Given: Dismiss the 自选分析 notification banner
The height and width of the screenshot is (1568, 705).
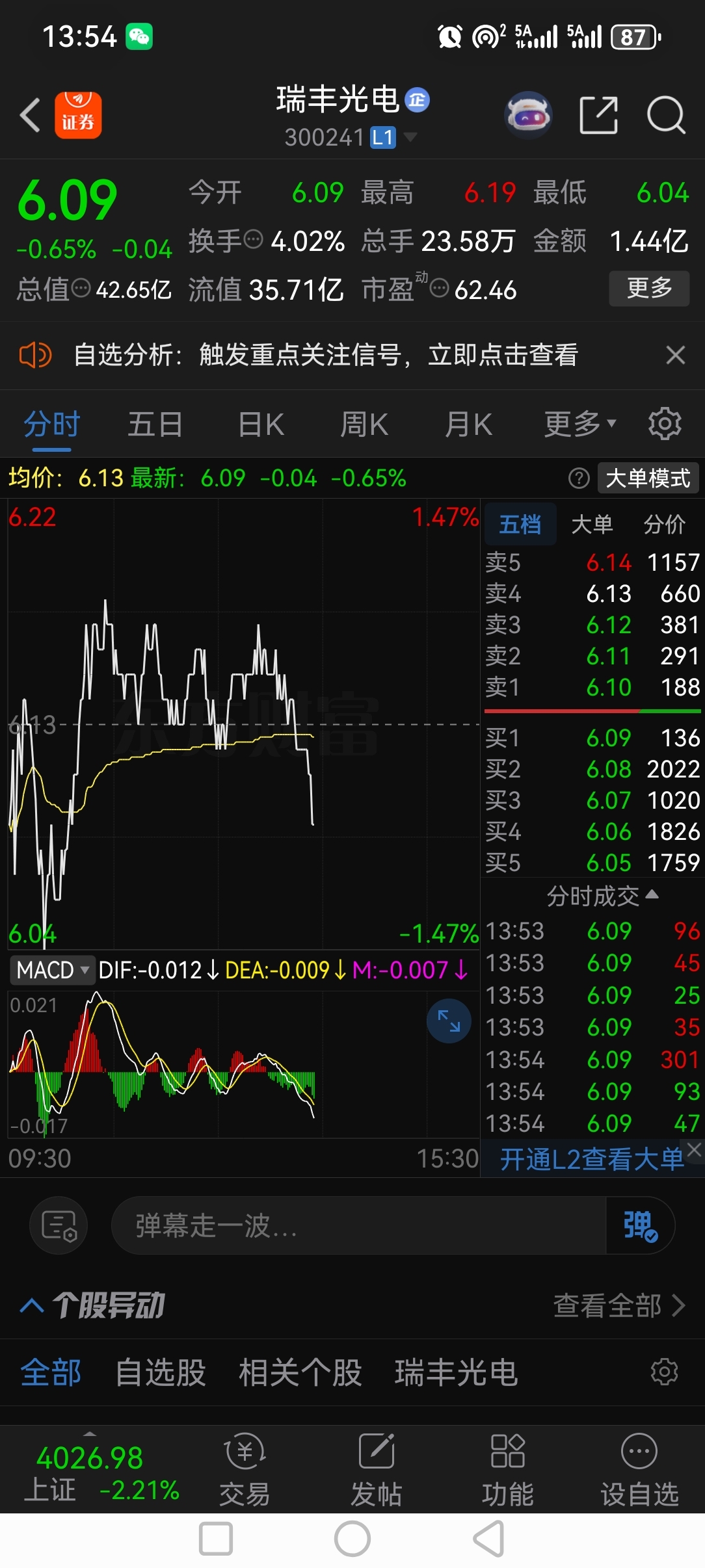Looking at the screenshot, I should coord(676,355).
